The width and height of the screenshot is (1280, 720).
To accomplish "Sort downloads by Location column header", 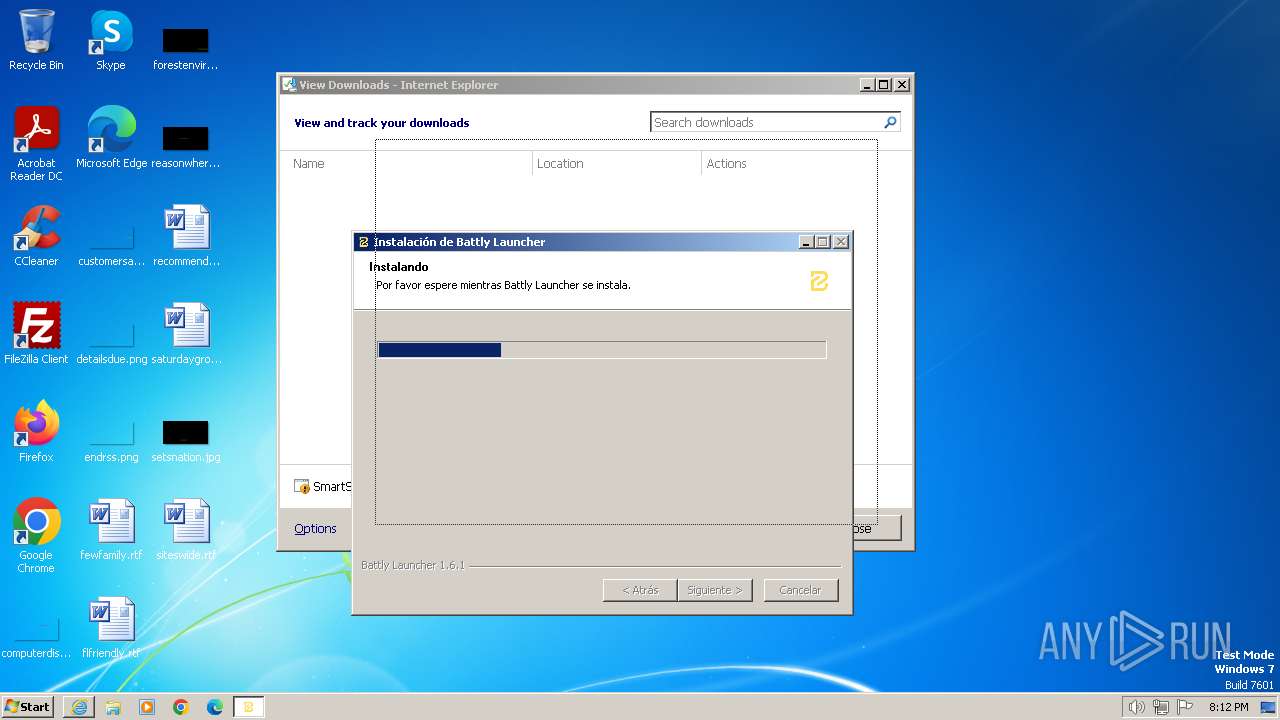I will pos(560,164).
